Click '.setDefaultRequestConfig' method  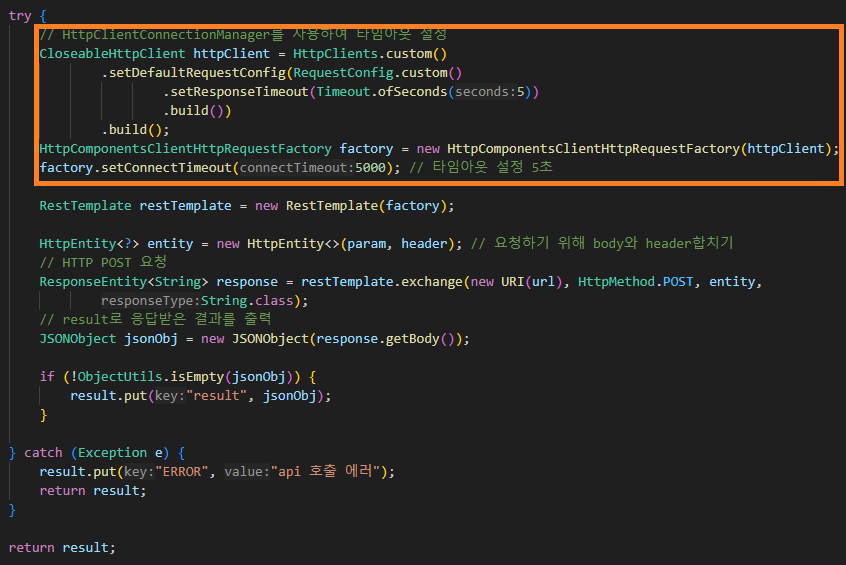[x=194, y=73]
